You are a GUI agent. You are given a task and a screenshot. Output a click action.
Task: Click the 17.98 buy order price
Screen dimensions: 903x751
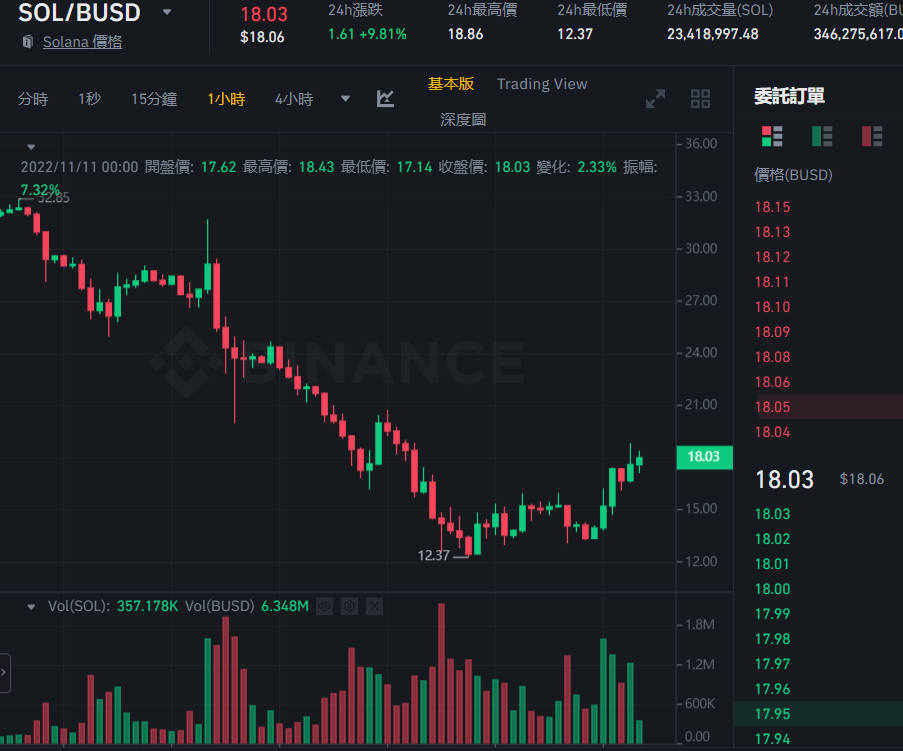click(772, 639)
